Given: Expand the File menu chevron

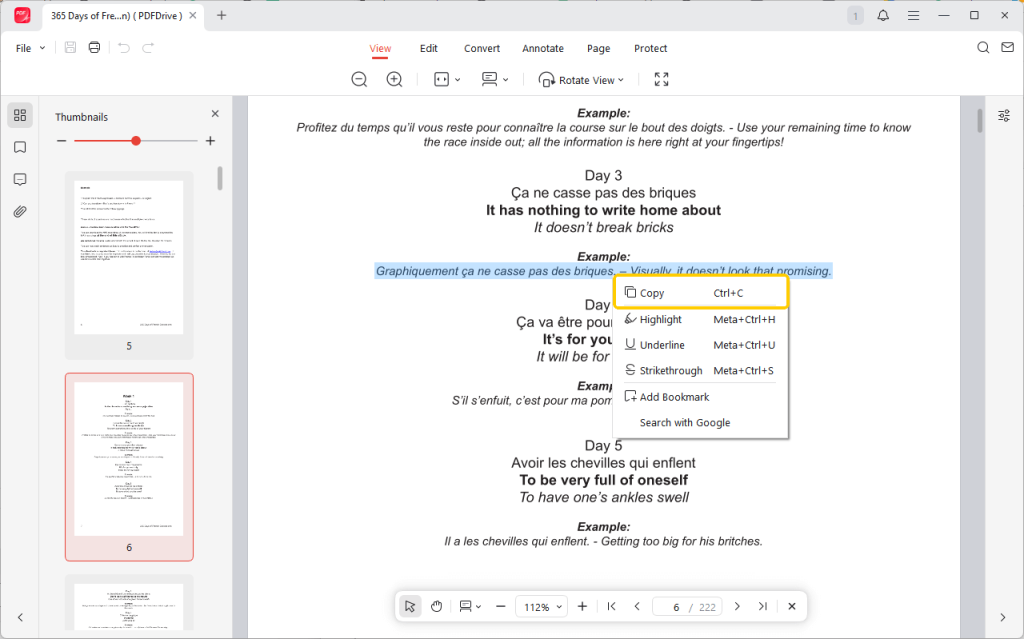Looking at the screenshot, I should 42,47.
